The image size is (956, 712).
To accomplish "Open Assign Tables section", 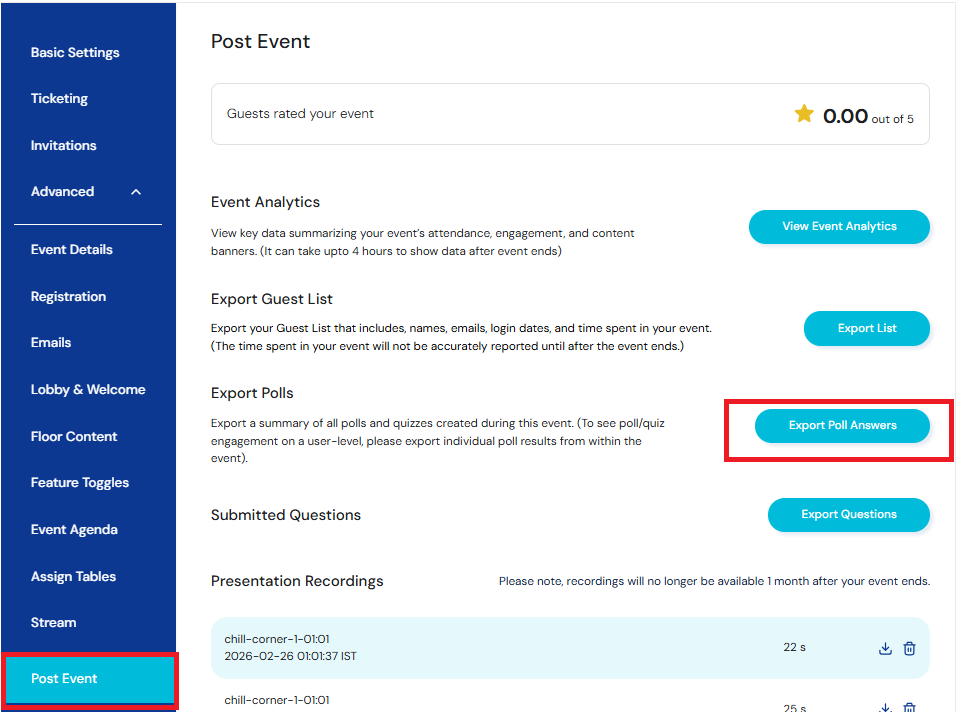I will (x=73, y=576).
